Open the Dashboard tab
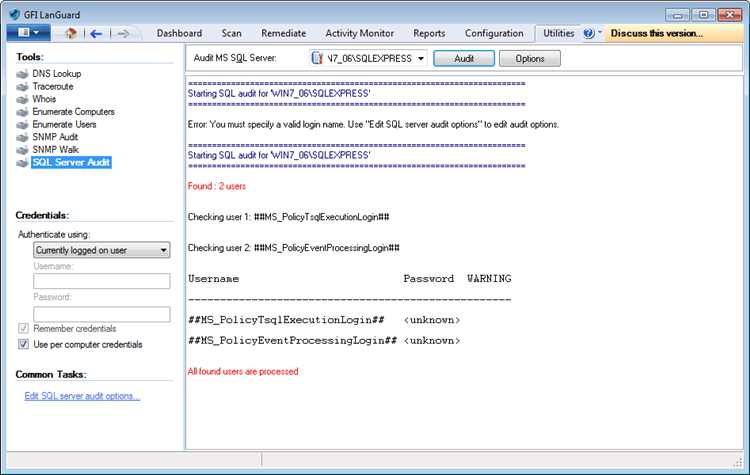This screenshot has height=475, width=750. point(179,33)
